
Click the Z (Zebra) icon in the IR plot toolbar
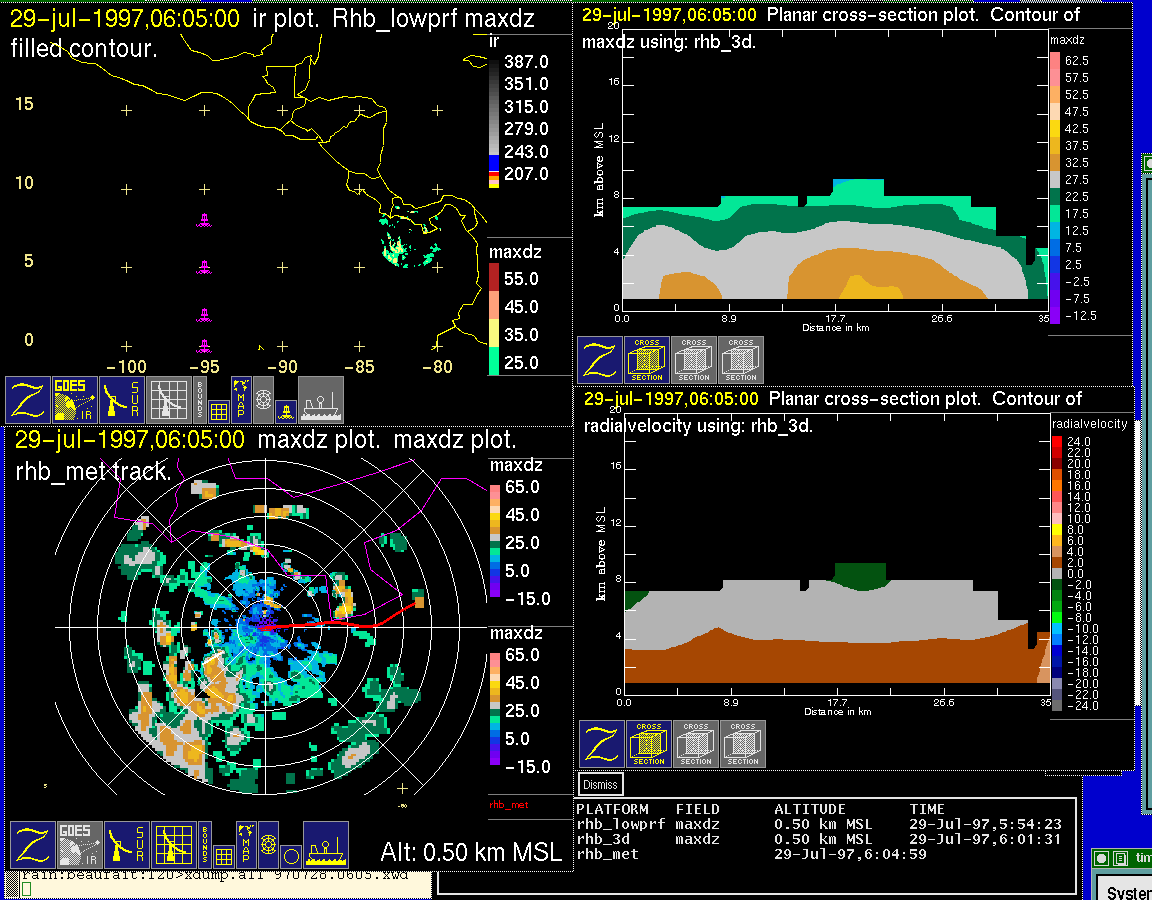tap(28, 399)
